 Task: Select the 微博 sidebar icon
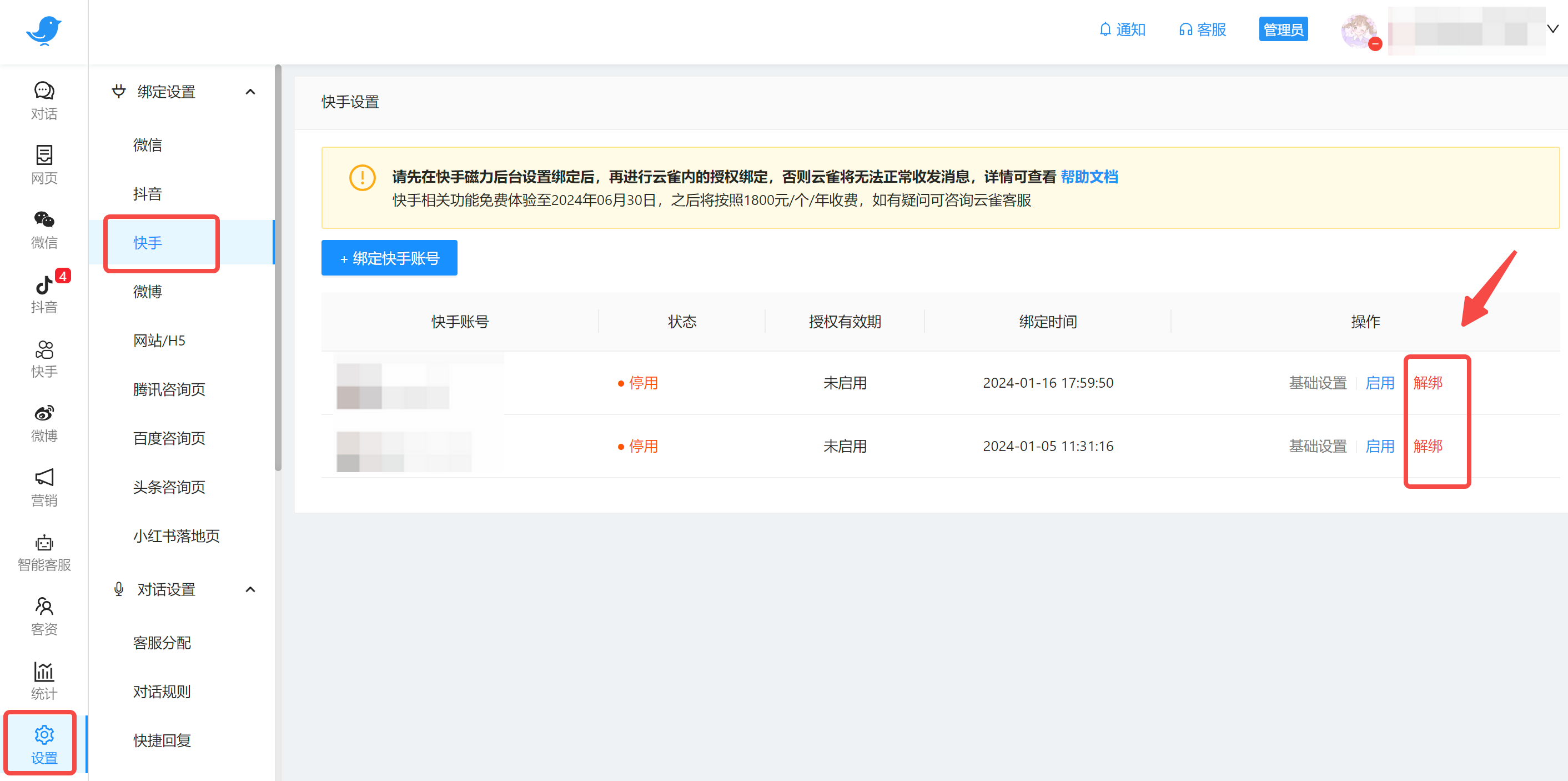point(43,423)
